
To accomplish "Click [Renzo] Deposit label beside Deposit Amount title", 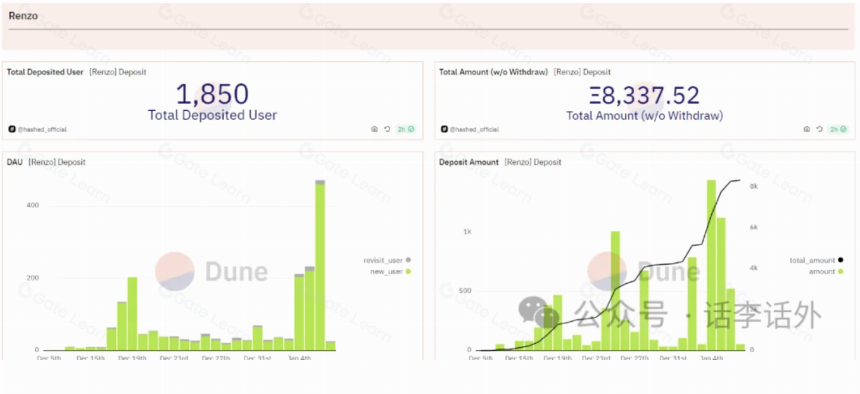I will 533,162.
